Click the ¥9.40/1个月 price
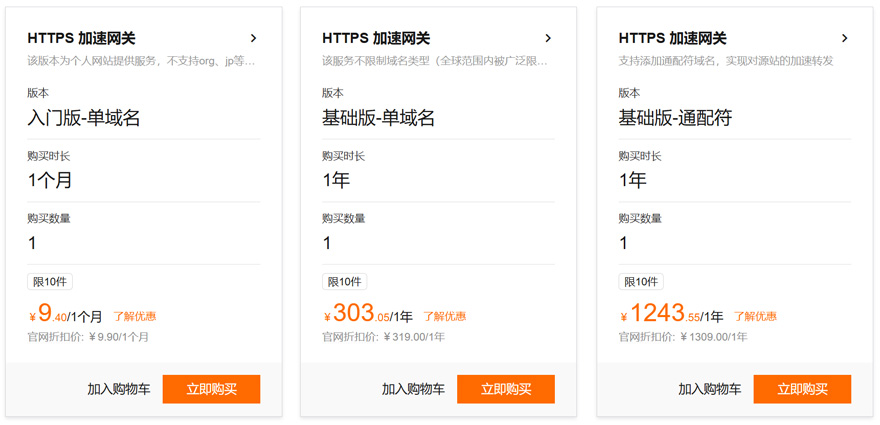Viewport: 880px width, 425px height. [x=66, y=314]
